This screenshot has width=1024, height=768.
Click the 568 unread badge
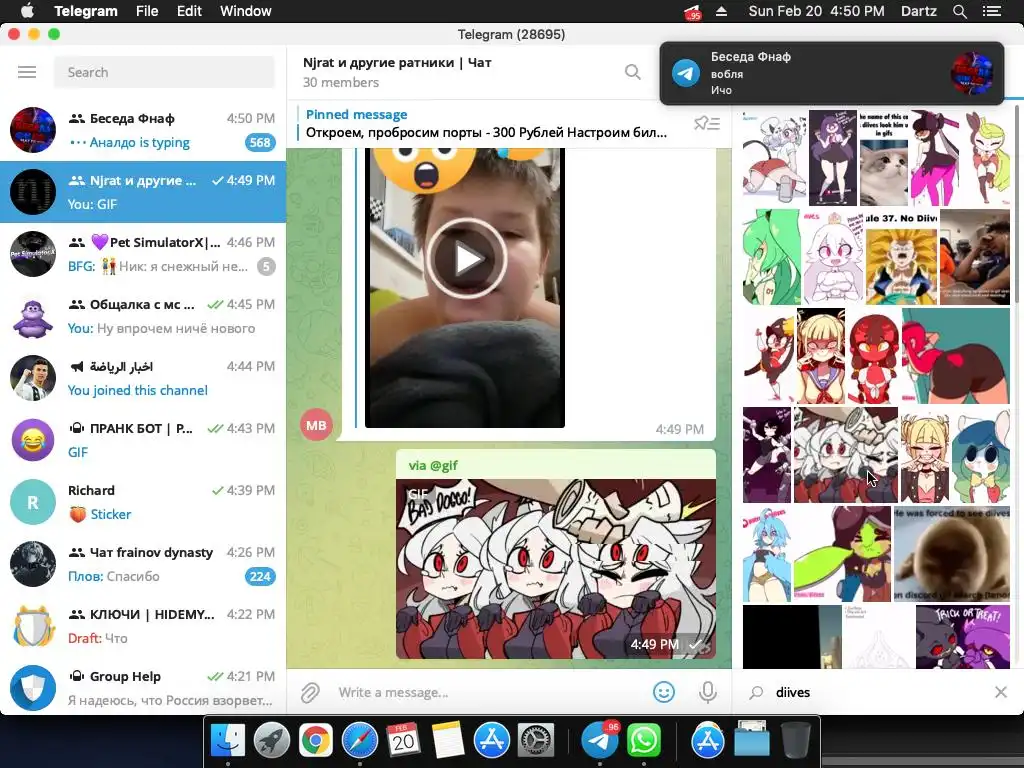click(260, 142)
